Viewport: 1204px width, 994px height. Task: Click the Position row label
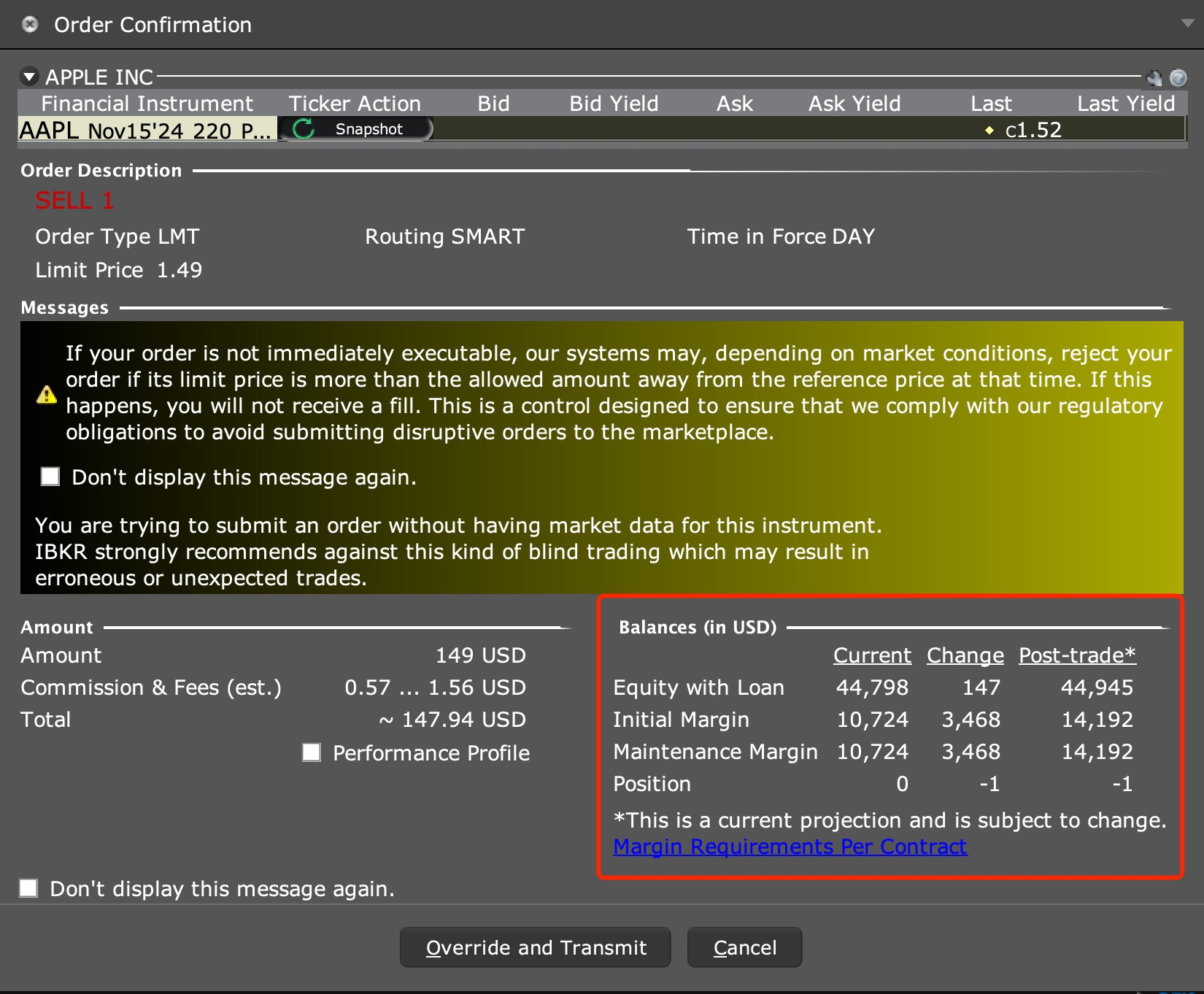point(652,784)
